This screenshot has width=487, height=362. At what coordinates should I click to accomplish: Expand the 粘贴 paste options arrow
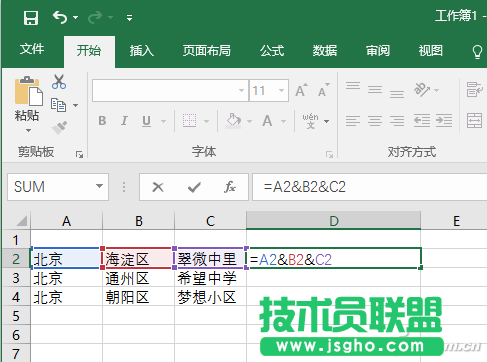tap(28, 131)
